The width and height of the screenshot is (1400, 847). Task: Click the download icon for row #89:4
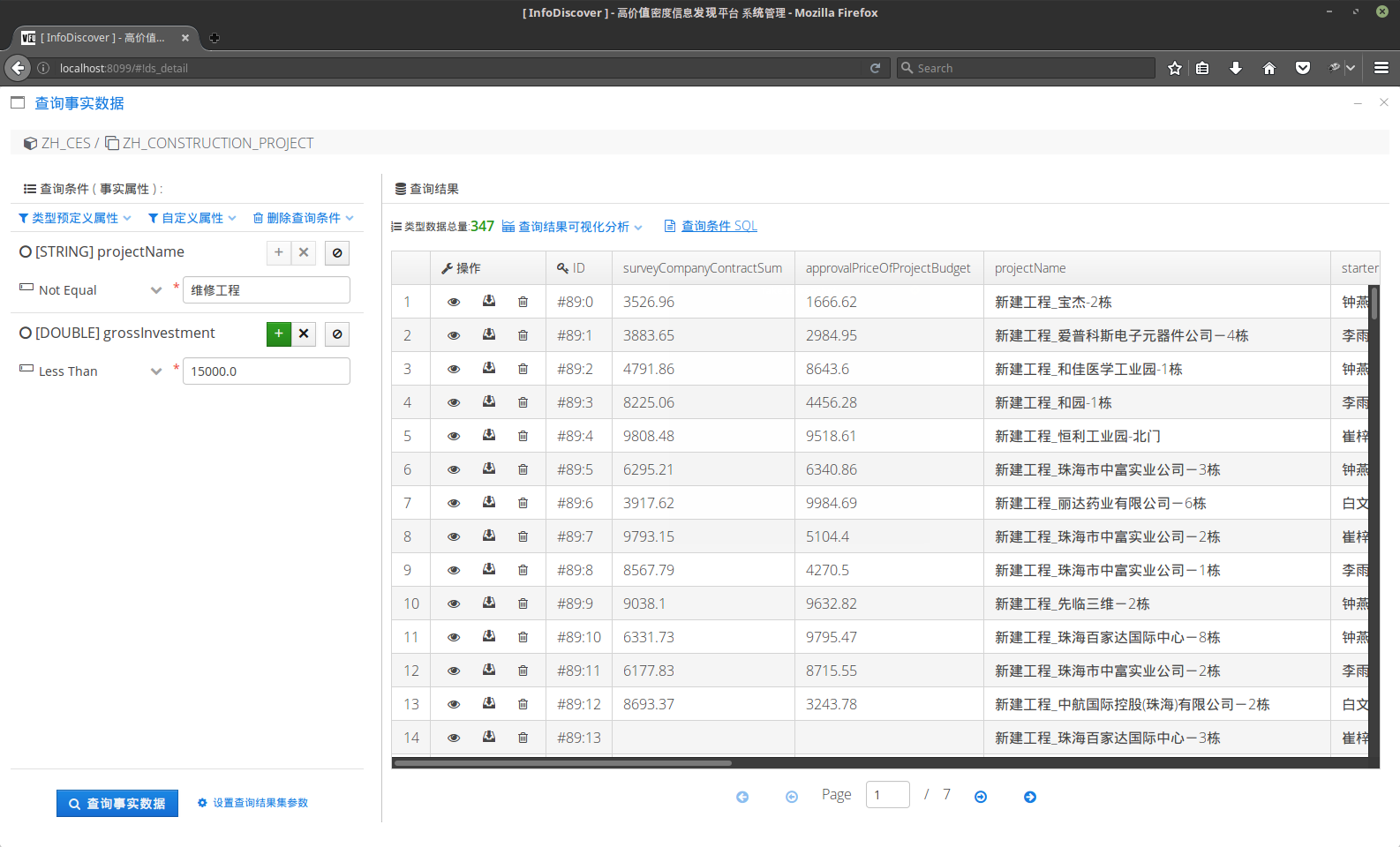point(489,435)
